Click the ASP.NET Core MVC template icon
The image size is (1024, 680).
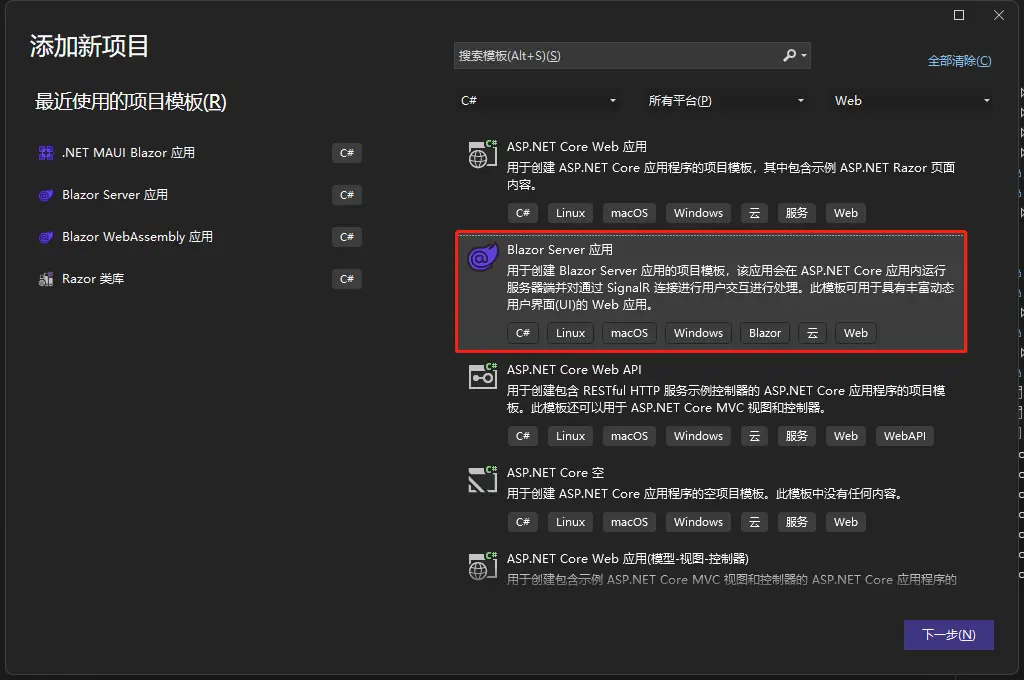tap(483, 565)
